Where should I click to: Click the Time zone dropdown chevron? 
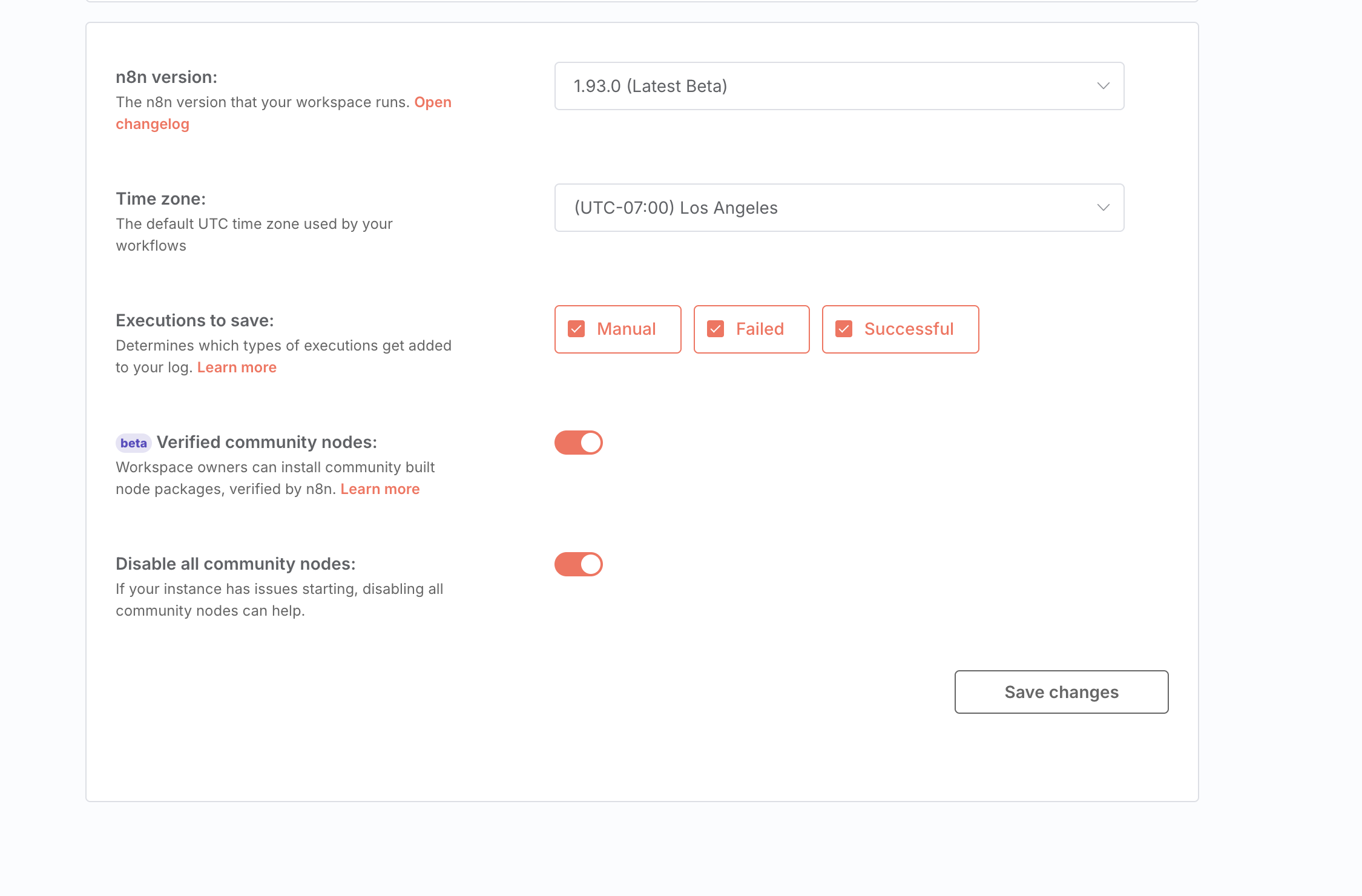coord(1102,208)
